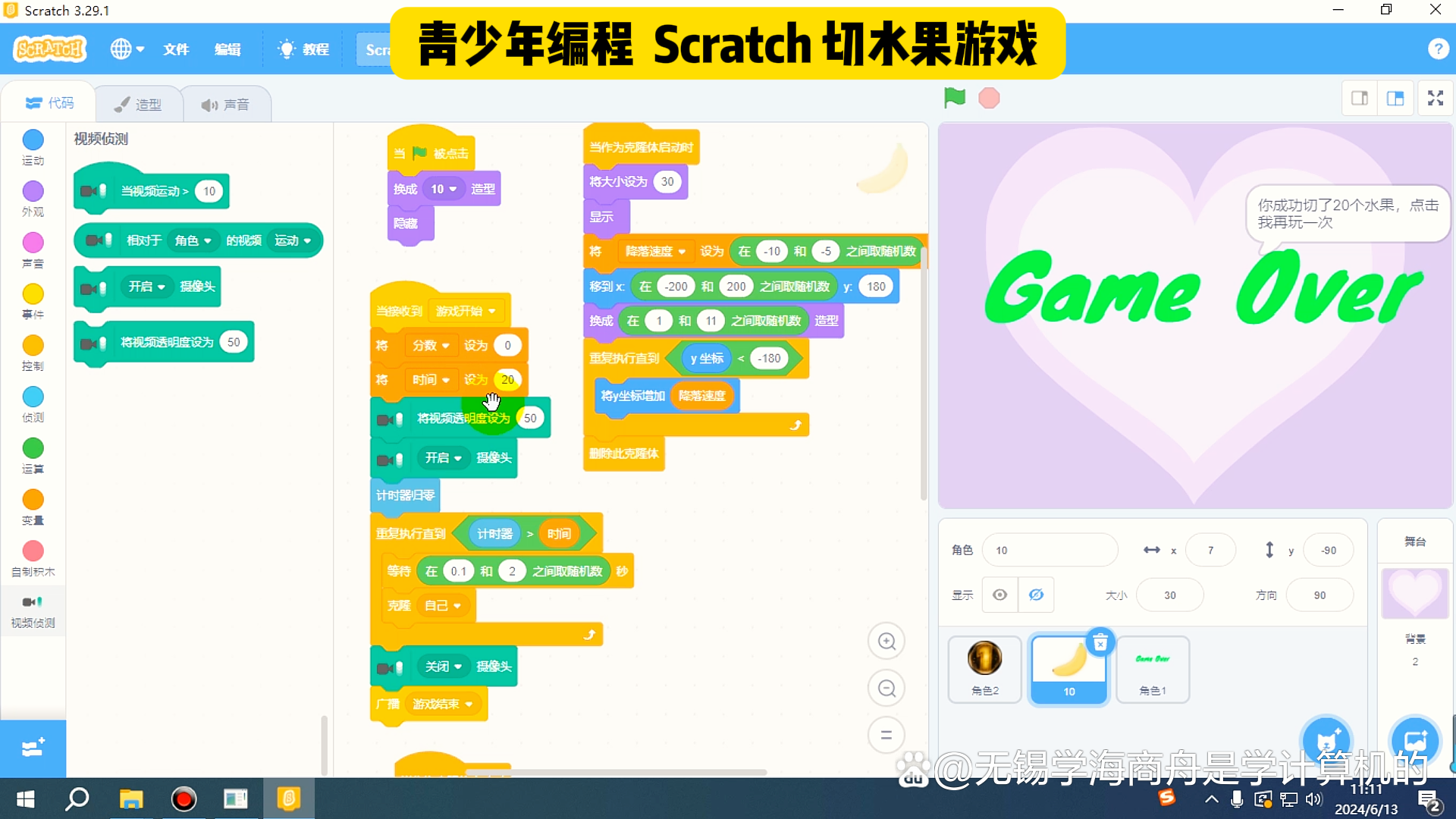
Task: Open variable dropdown 分数 in set block
Action: (x=431, y=345)
